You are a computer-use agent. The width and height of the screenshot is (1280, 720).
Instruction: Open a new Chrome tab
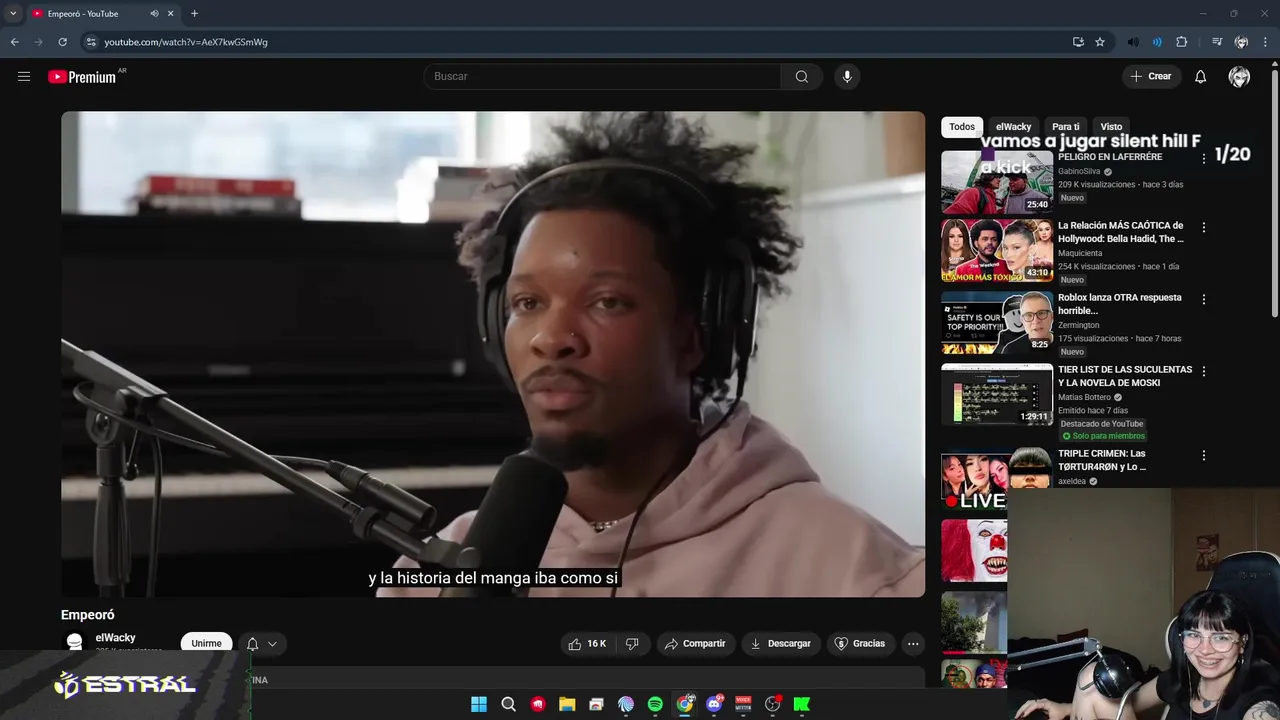tap(194, 14)
